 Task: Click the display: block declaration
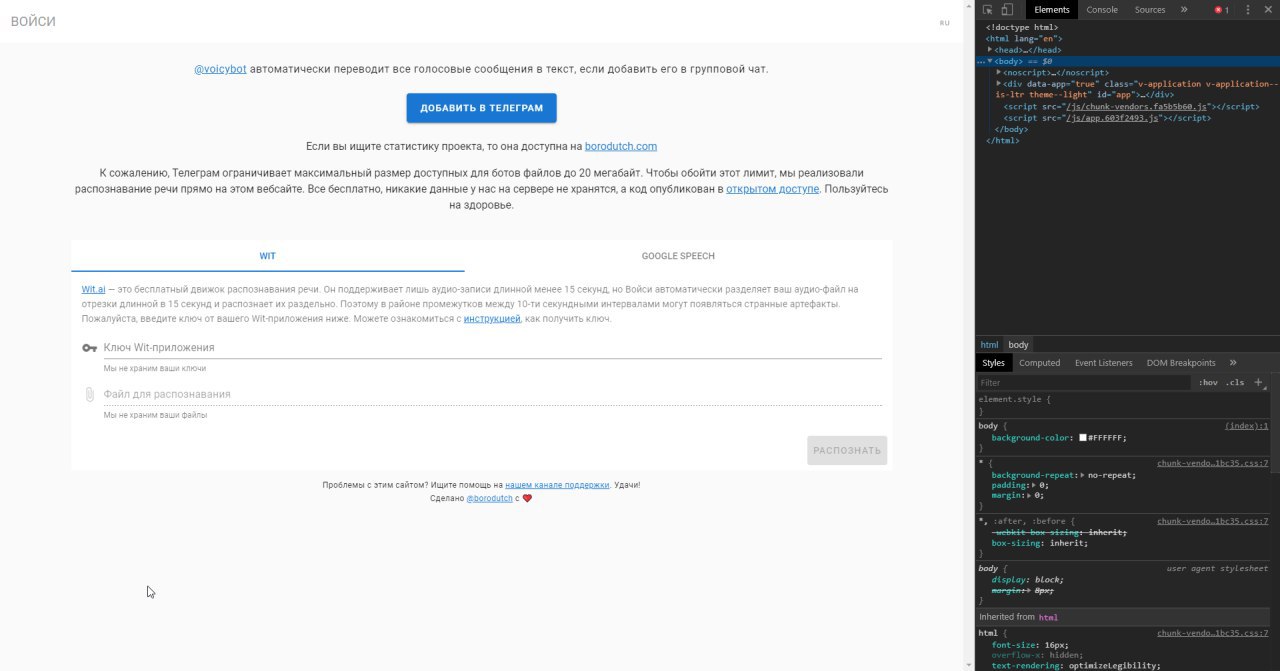coord(1027,580)
